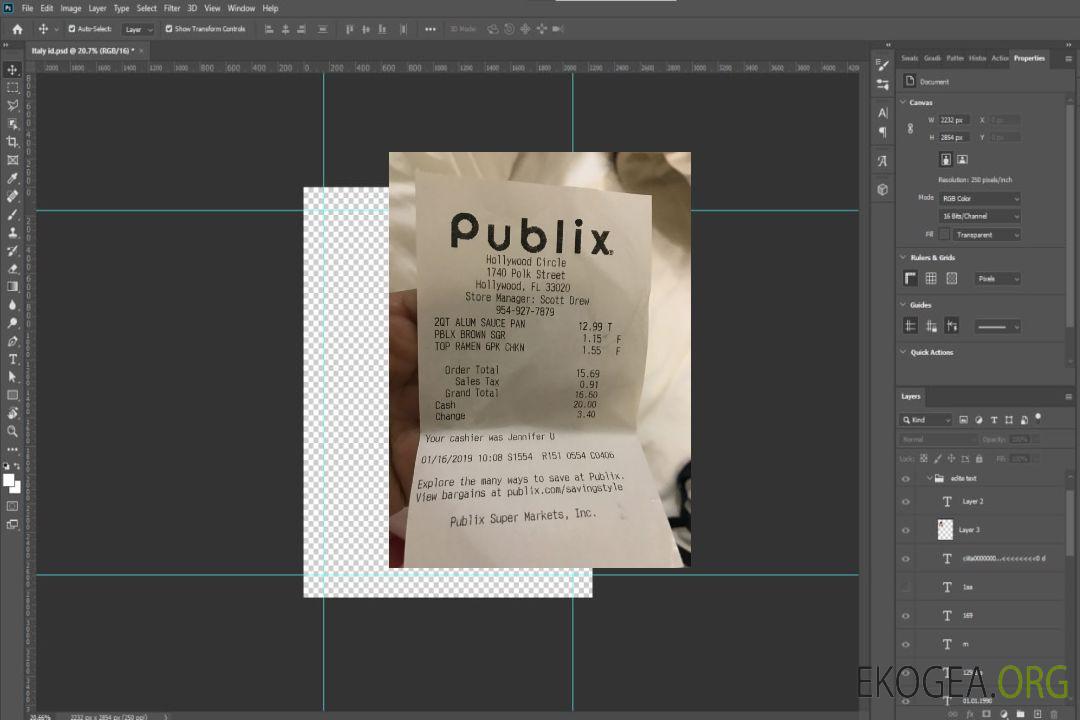Viewport: 1080px width, 720px height.
Task: Toggle the layer filtering switch
Action: pos(1038,418)
